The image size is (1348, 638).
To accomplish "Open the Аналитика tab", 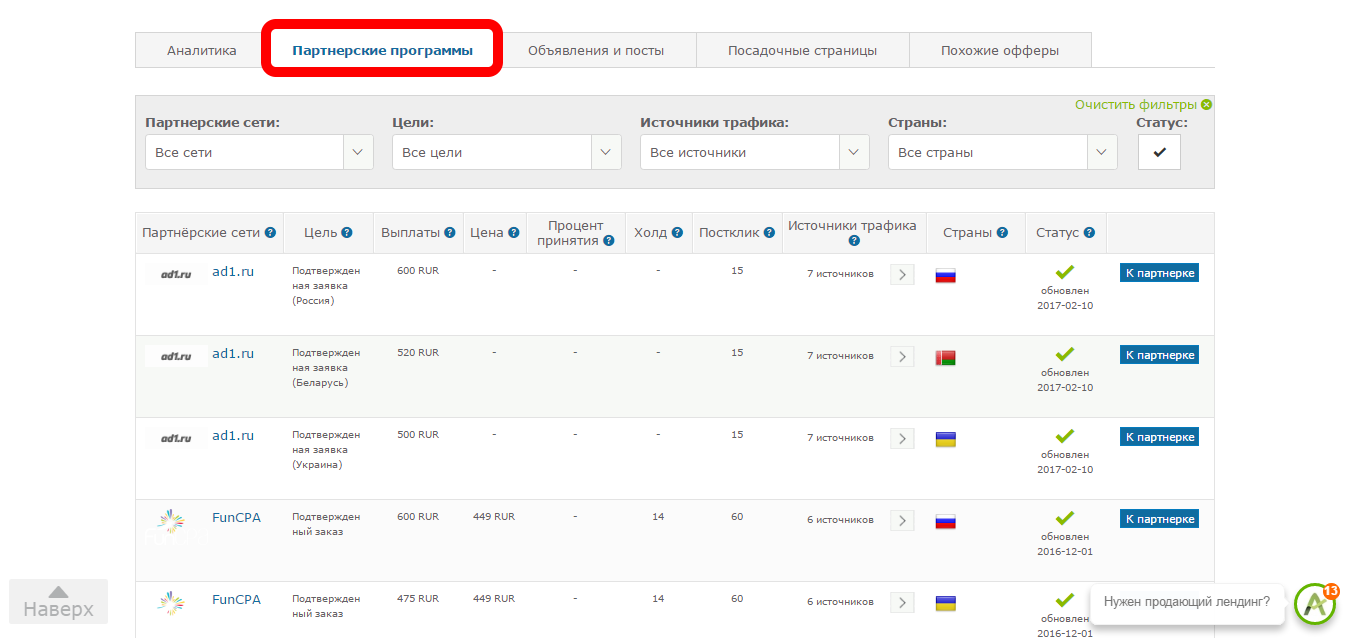I will pos(201,50).
